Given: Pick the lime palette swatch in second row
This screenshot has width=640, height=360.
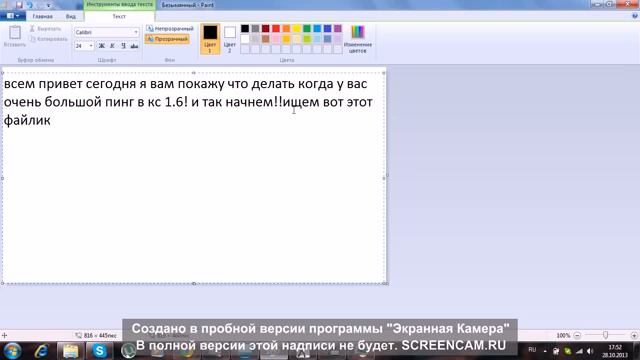Looking at the screenshot, I should tap(307, 39).
